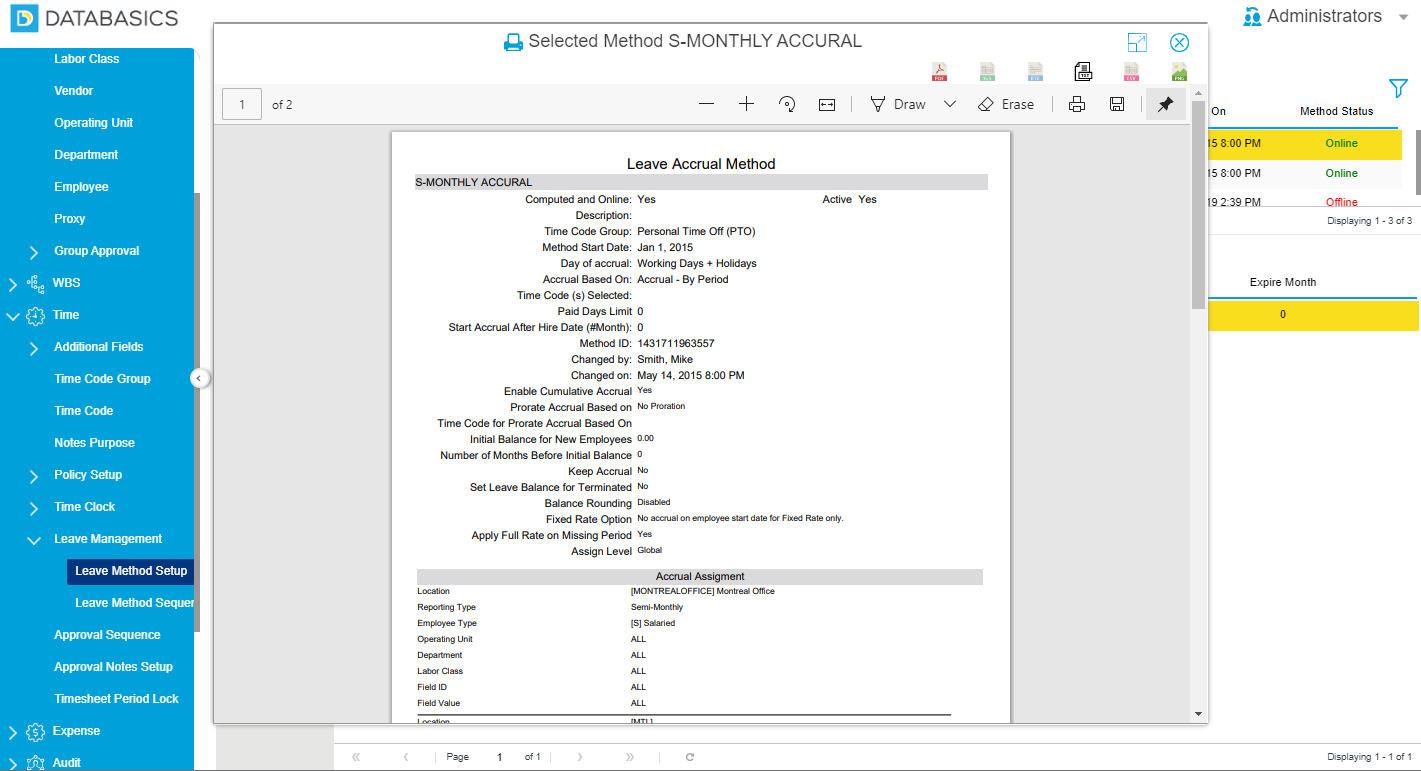Image resolution: width=1421 pixels, height=771 pixels.
Task: Open Notes Purpose in the sidebar
Action: pyautogui.click(x=94, y=443)
